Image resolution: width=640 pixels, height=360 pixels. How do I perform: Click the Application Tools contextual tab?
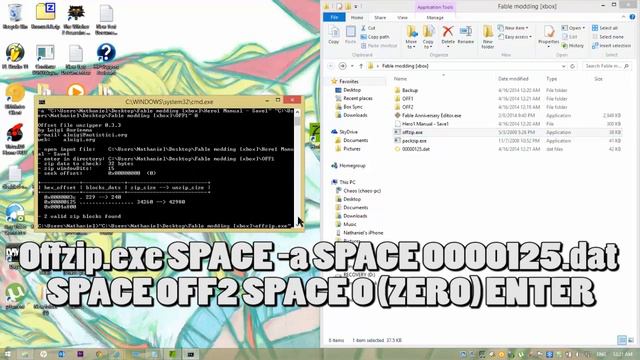point(435,7)
